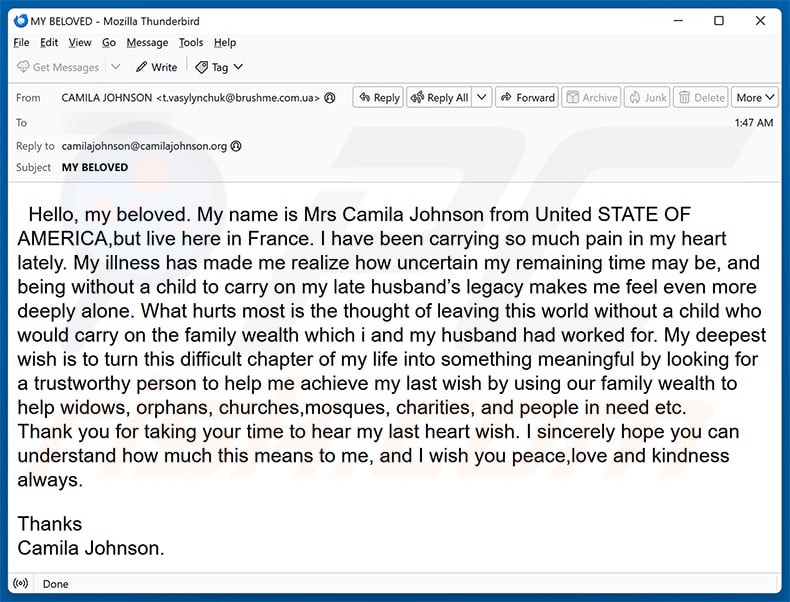Click the 'Done' status bar text
The width and height of the screenshot is (790, 602).
[x=55, y=584]
